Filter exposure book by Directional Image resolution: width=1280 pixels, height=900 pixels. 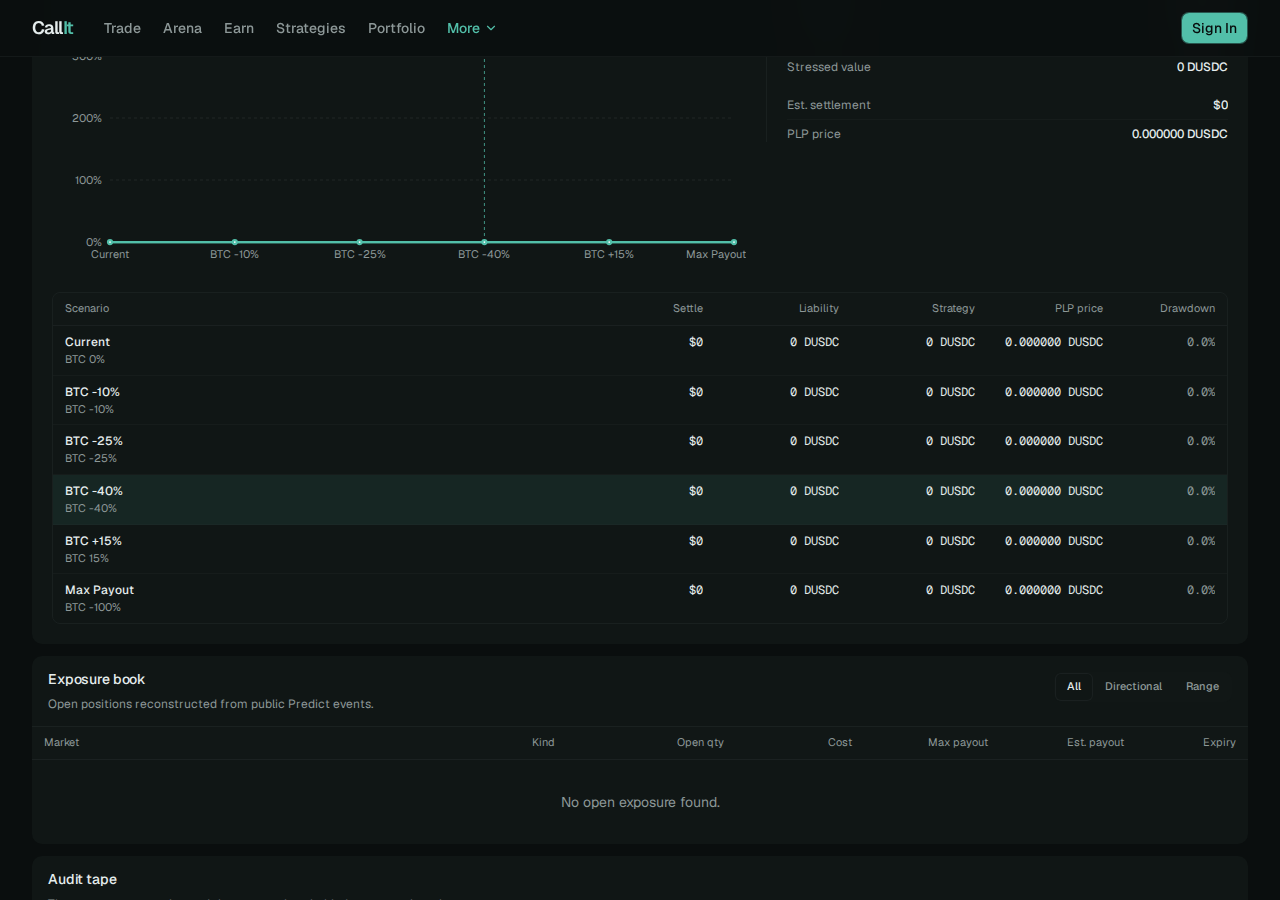(x=1133, y=686)
